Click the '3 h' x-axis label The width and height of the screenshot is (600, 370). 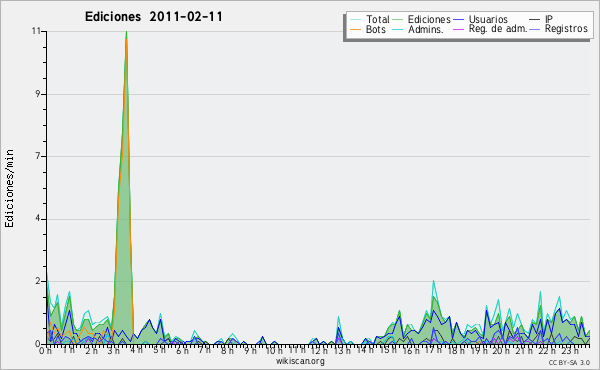pos(114,351)
